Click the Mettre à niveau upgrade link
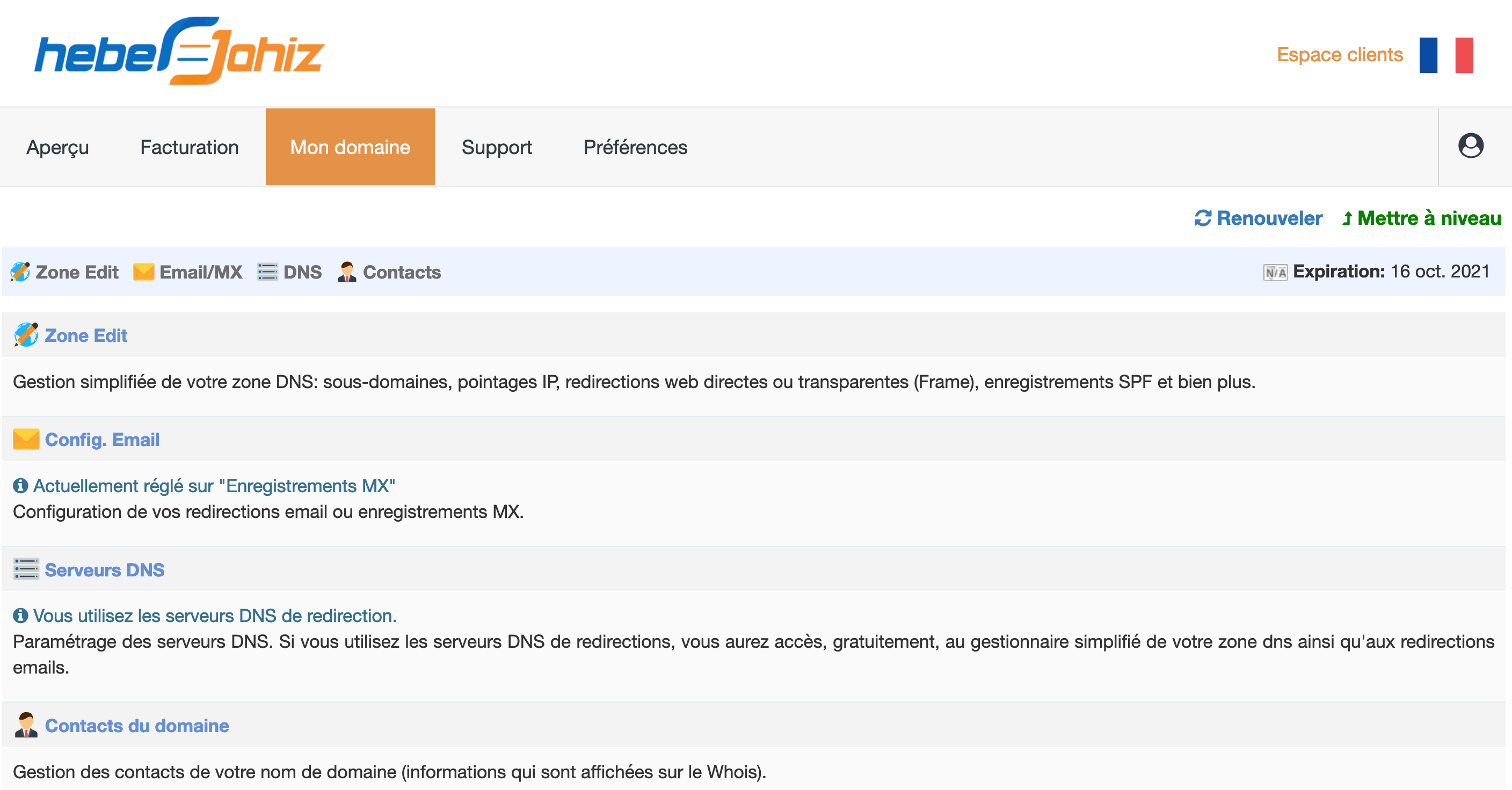The width and height of the screenshot is (1512, 790). (x=1421, y=218)
